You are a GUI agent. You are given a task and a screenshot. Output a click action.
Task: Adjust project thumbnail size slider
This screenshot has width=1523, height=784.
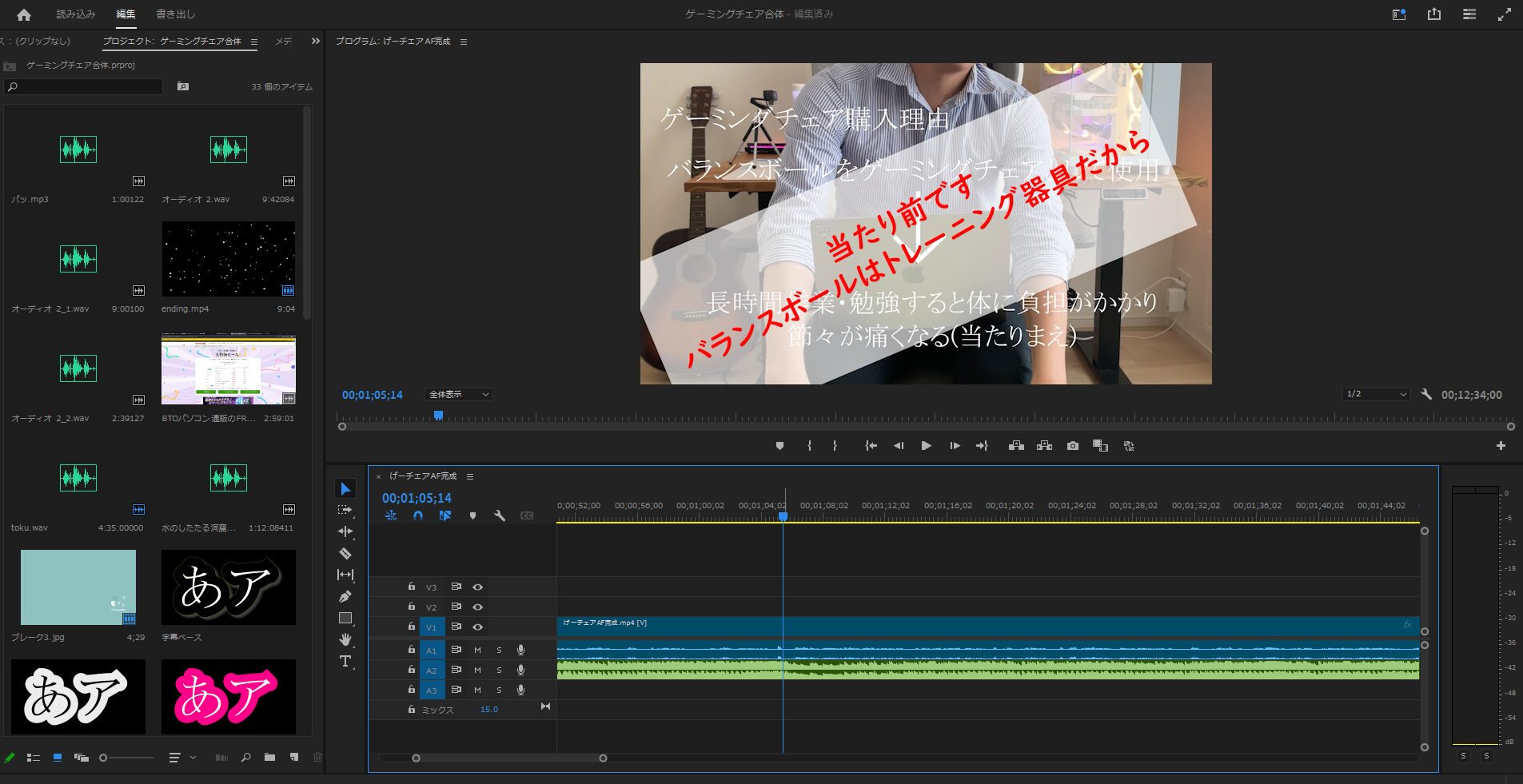126,758
